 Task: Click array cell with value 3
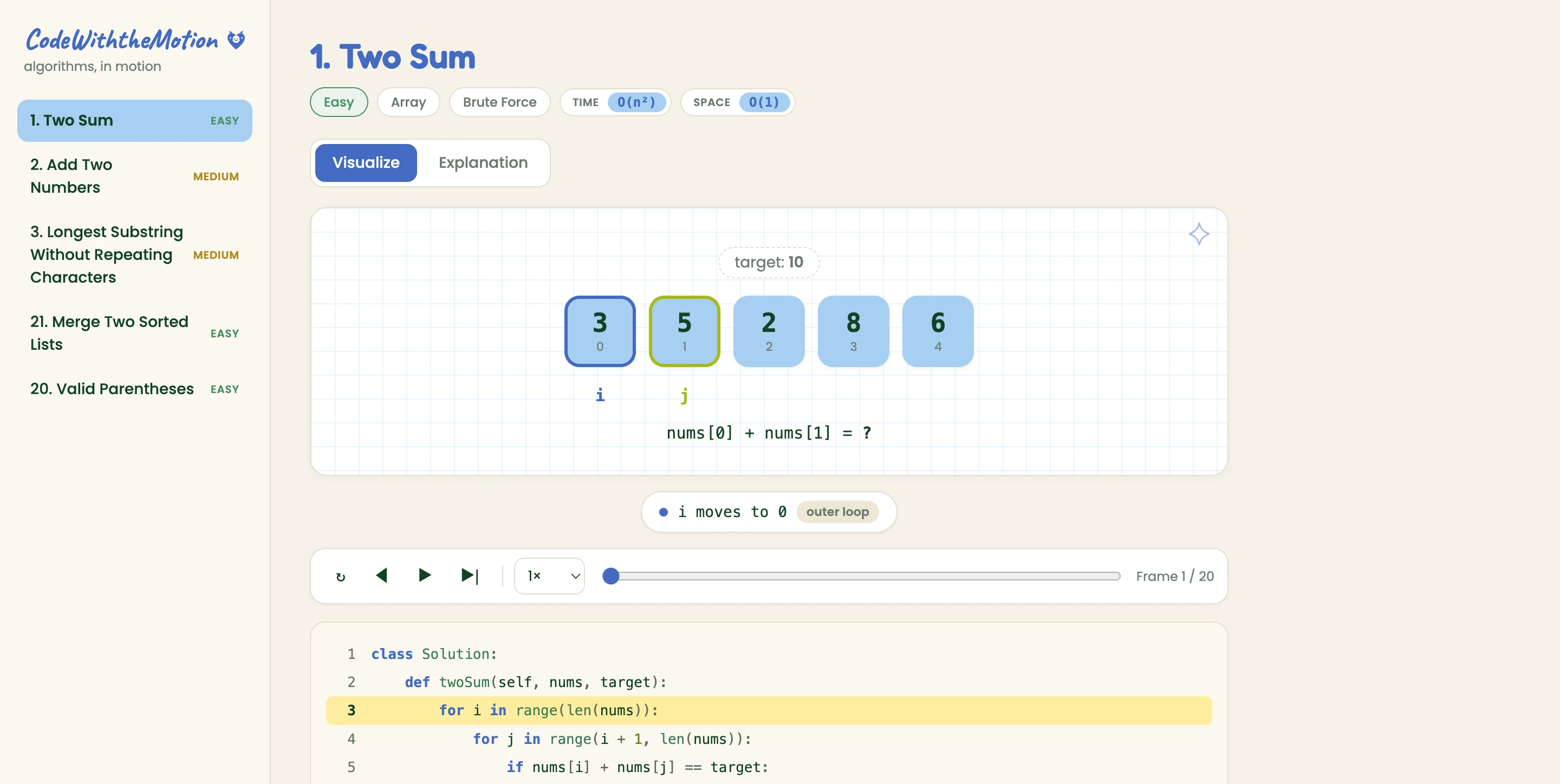[x=600, y=331]
